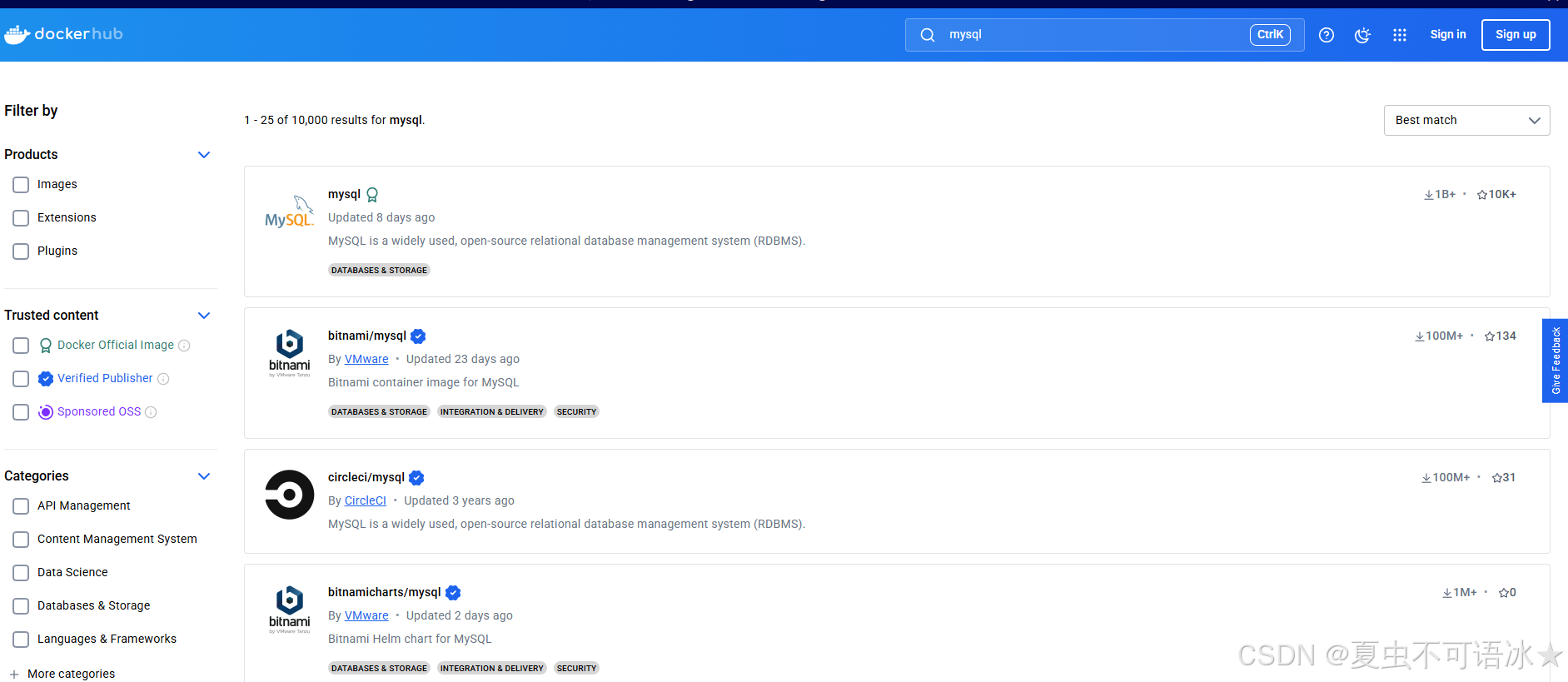Click DATABASES & STORAGE tag on bitnamicharts/mysql
This screenshot has width=1568, height=682.
tap(379, 669)
